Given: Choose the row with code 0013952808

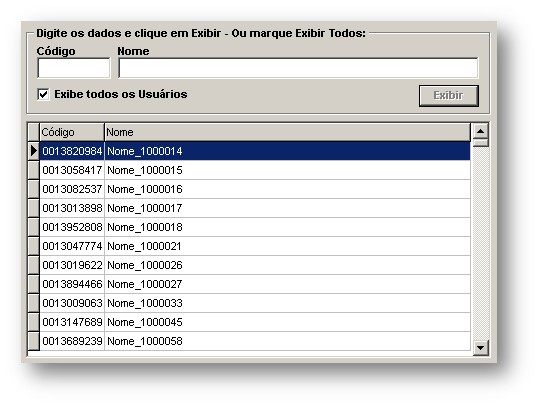Looking at the screenshot, I should (255, 227).
